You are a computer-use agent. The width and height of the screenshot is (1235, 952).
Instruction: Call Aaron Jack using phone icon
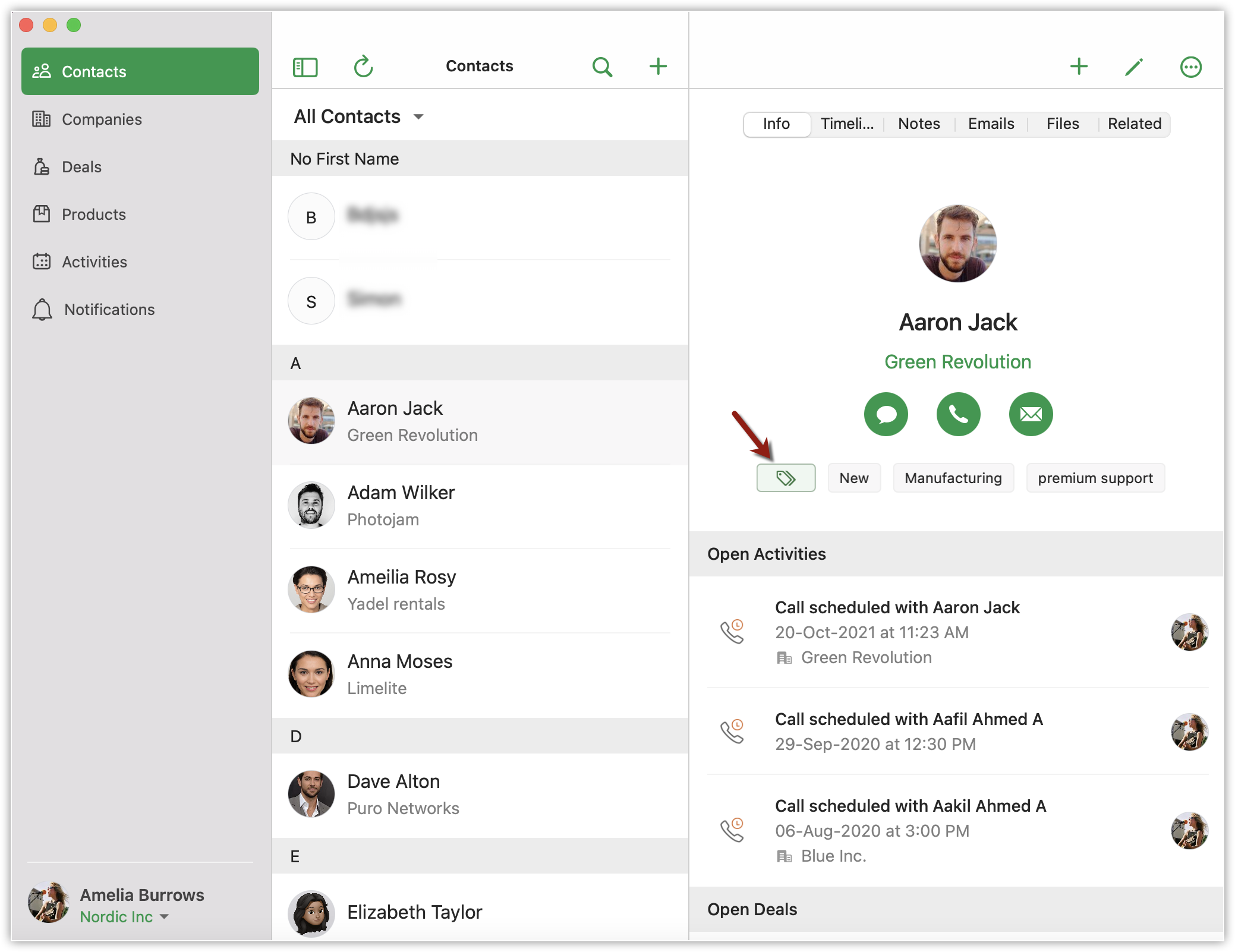(958, 414)
